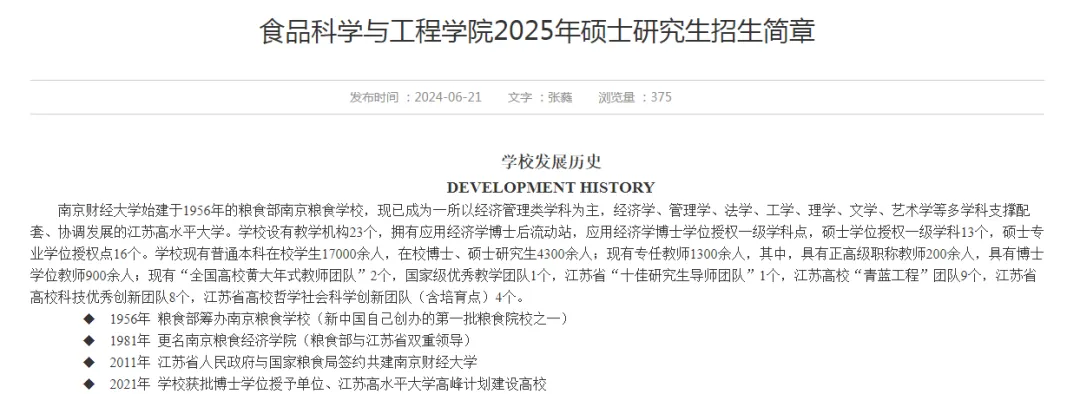1080x394 pixels.
Task: Click the diamond bullet beside 1956年
Action: coord(89,318)
